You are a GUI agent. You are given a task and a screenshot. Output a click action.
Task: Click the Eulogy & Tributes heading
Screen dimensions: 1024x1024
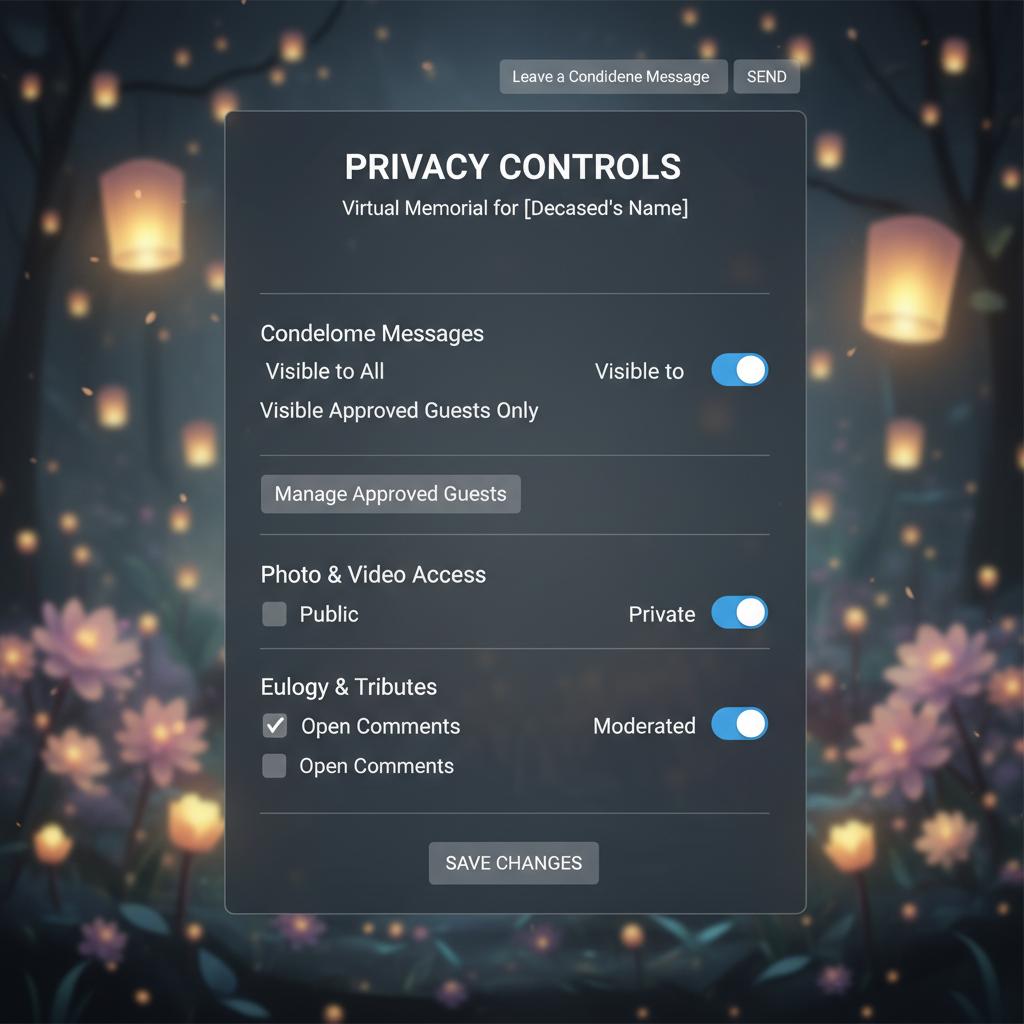pos(349,687)
